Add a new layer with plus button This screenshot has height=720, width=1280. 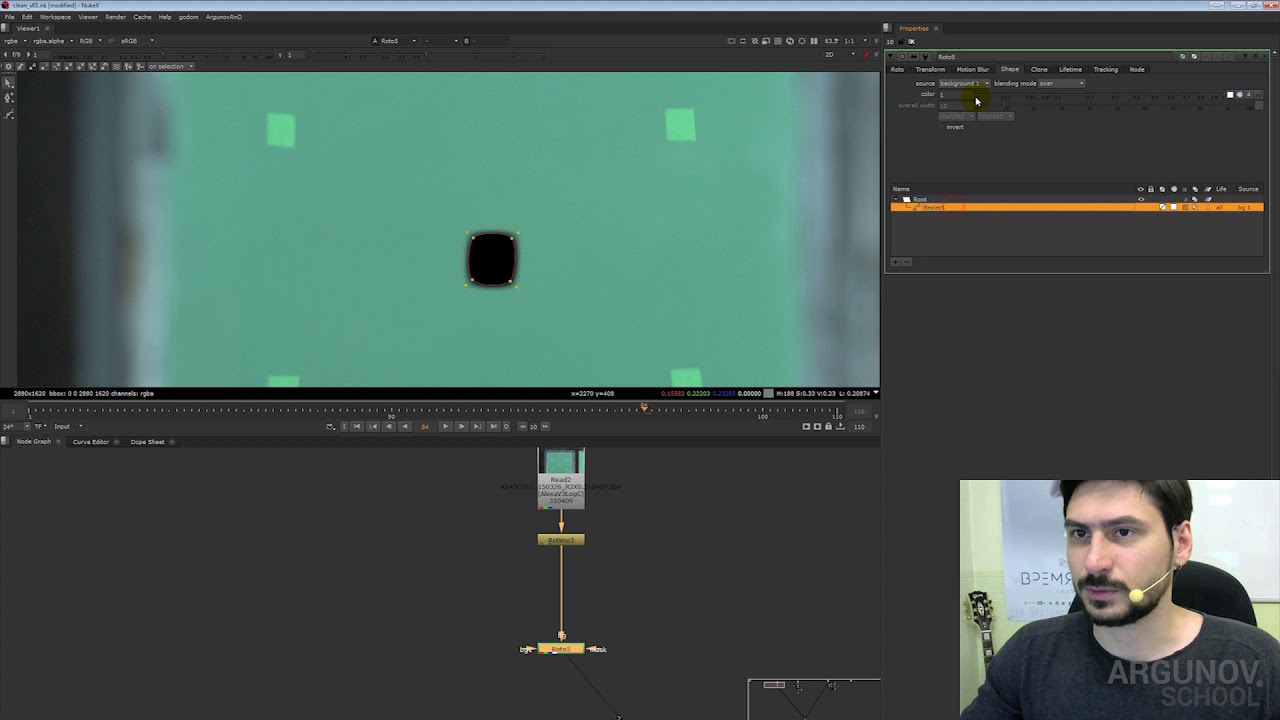point(895,262)
